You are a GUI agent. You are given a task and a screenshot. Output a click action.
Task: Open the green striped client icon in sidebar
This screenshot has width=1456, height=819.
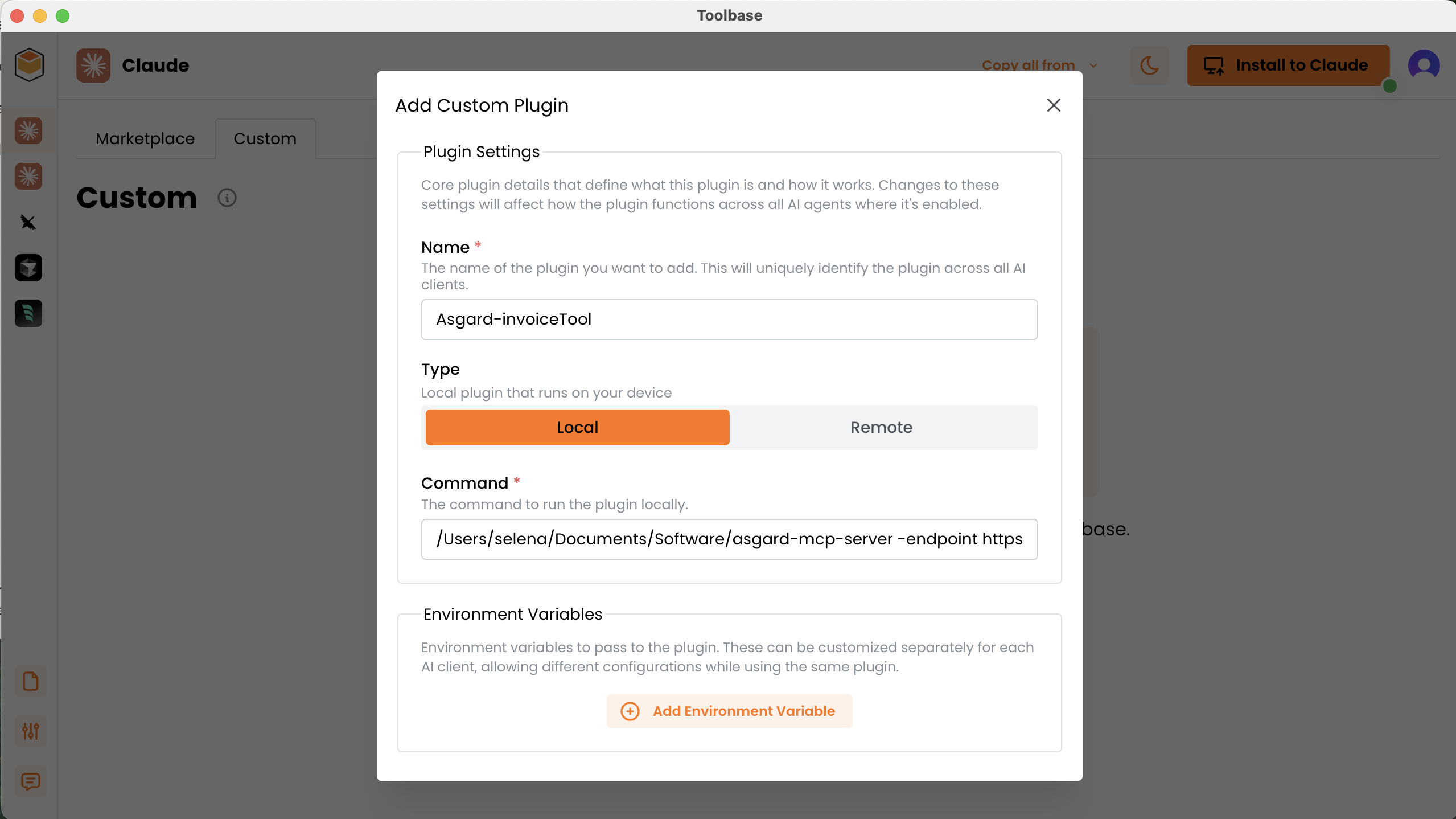(x=28, y=313)
